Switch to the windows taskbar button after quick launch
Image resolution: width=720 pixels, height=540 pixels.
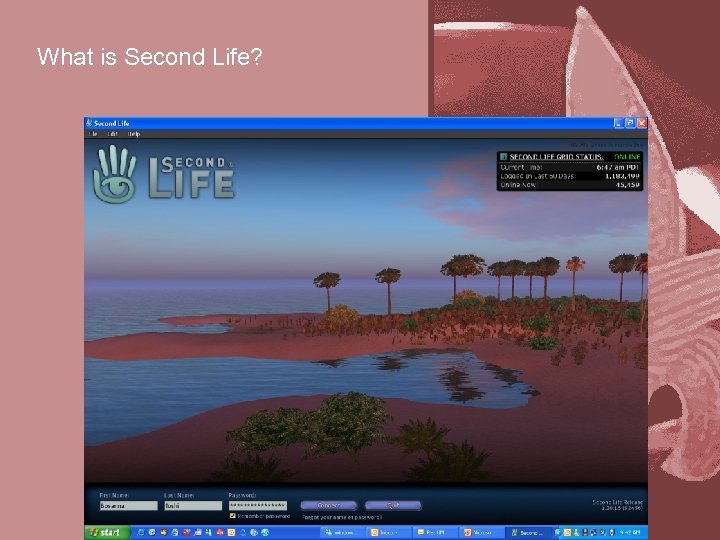tap(342, 533)
